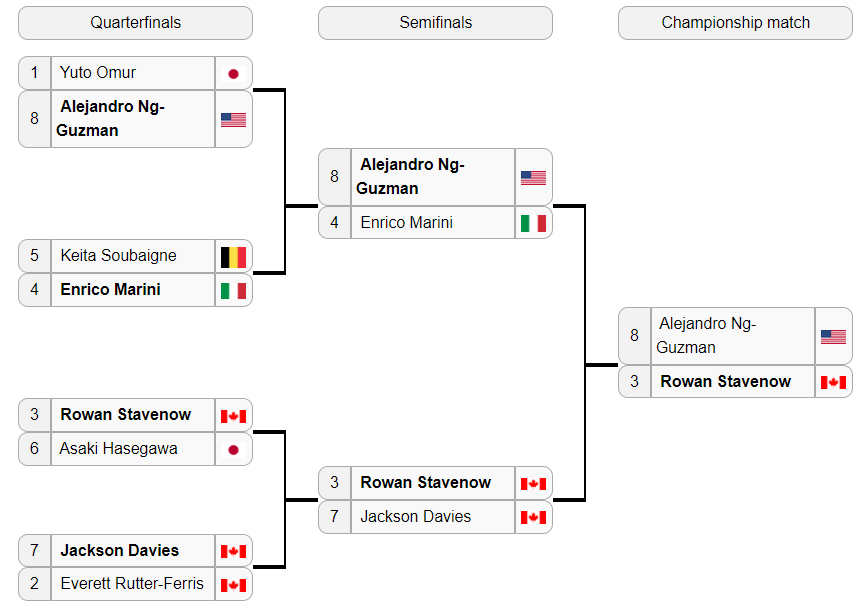Click Rowan Stavenow in the championship match
This screenshot has height=608, width=868.
[726, 382]
